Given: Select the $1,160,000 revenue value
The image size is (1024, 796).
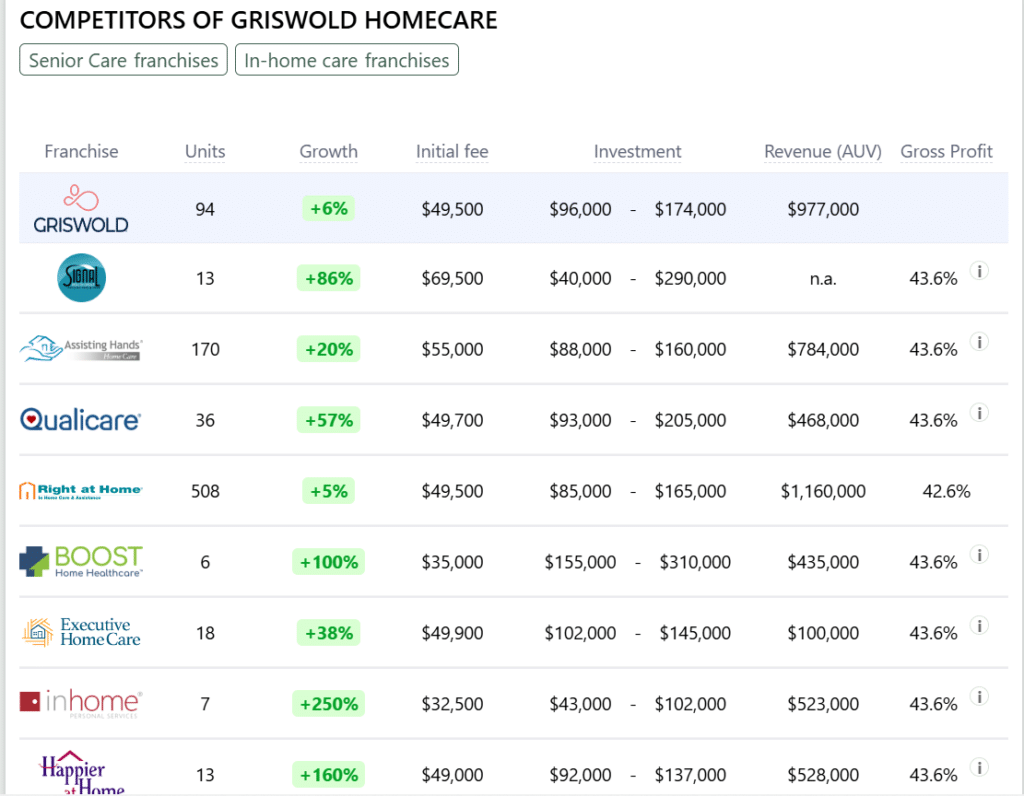Looking at the screenshot, I should 823,492.
